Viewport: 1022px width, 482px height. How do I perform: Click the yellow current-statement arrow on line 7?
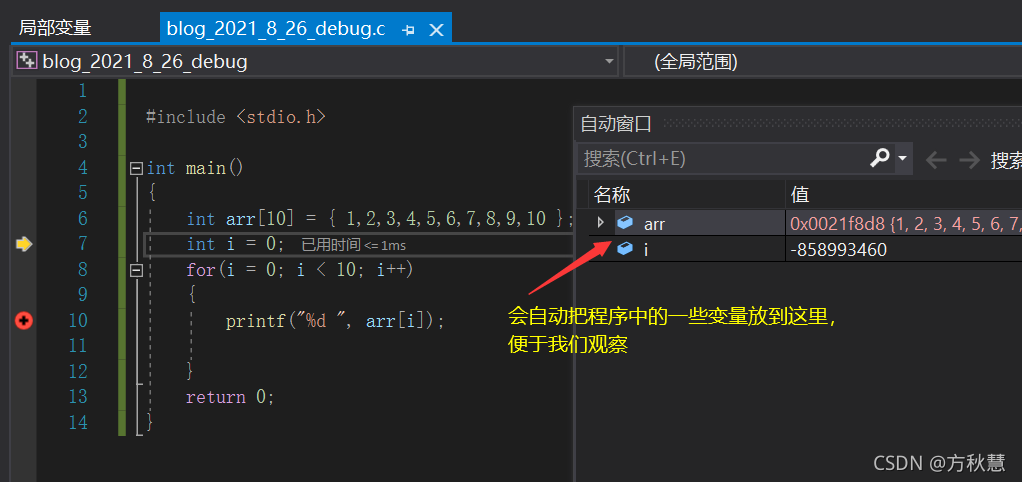(23, 244)
